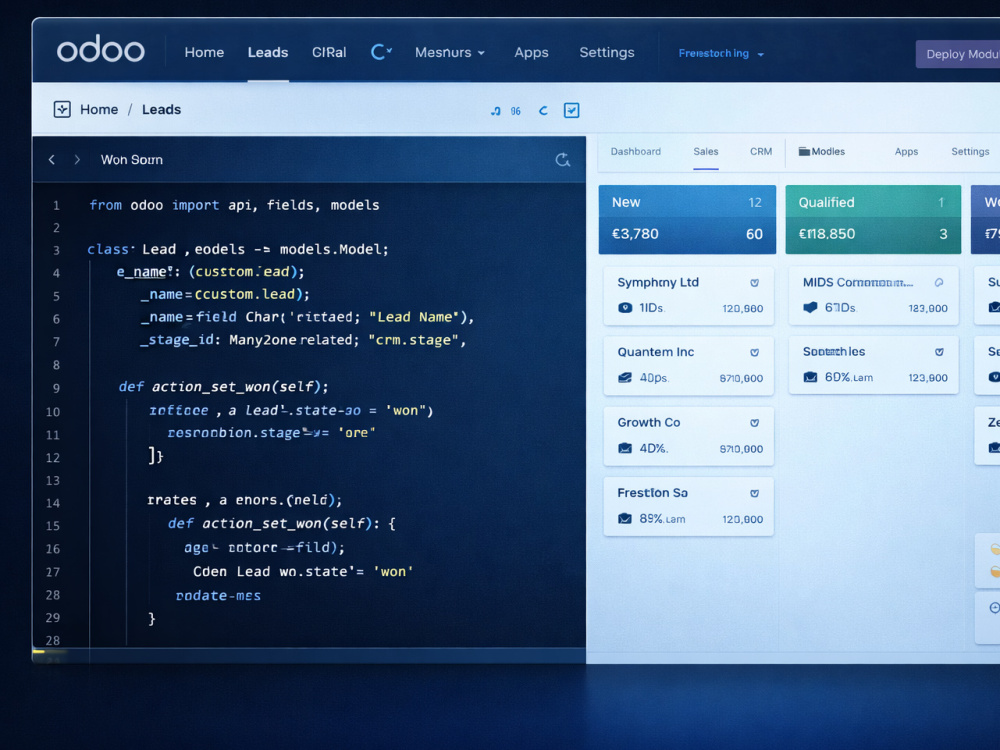The height and width of the screenshot is (750, 1000).
Task: Toggle the check icon on Growth Co card
Action: 754,423
